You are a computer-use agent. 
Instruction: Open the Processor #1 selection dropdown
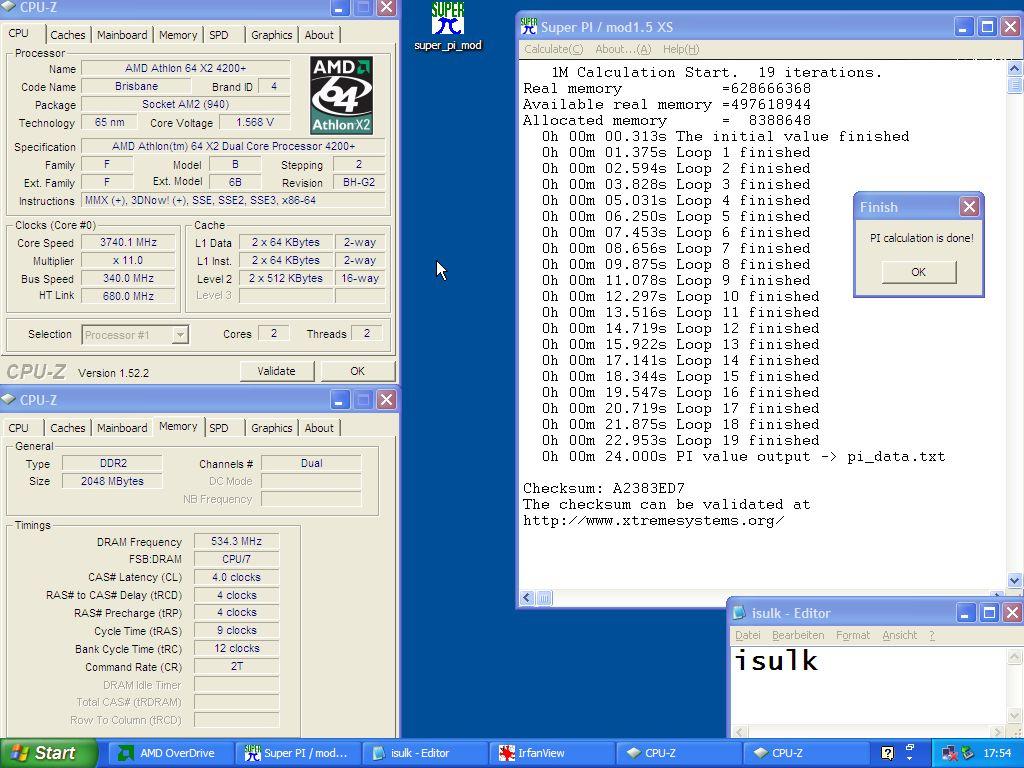click(180, 335)
